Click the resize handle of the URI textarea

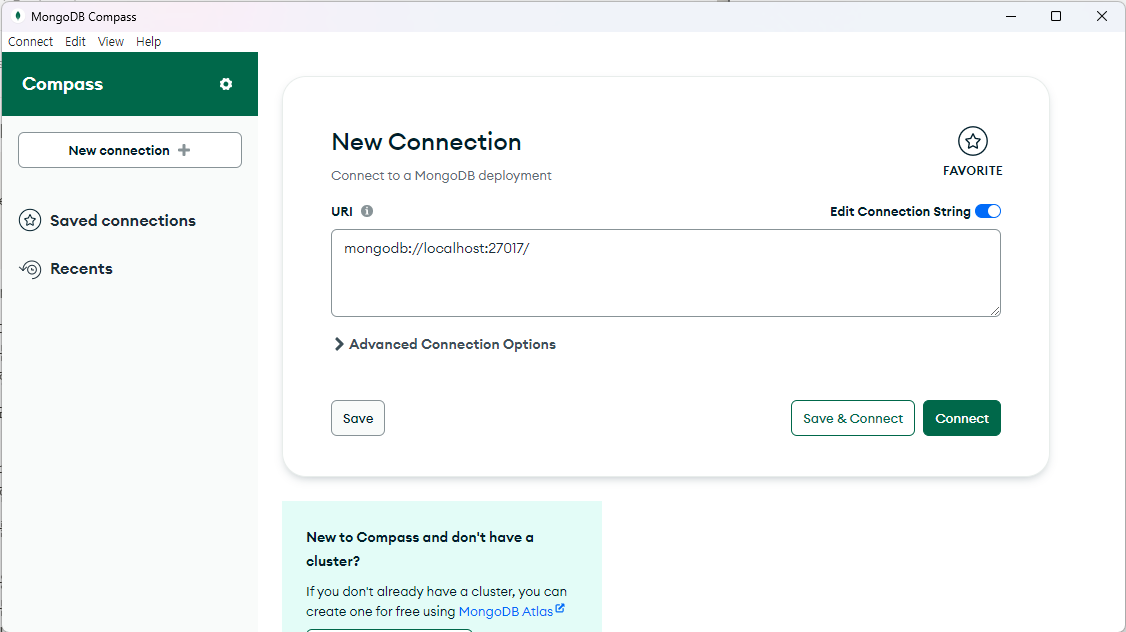point(995,310)
